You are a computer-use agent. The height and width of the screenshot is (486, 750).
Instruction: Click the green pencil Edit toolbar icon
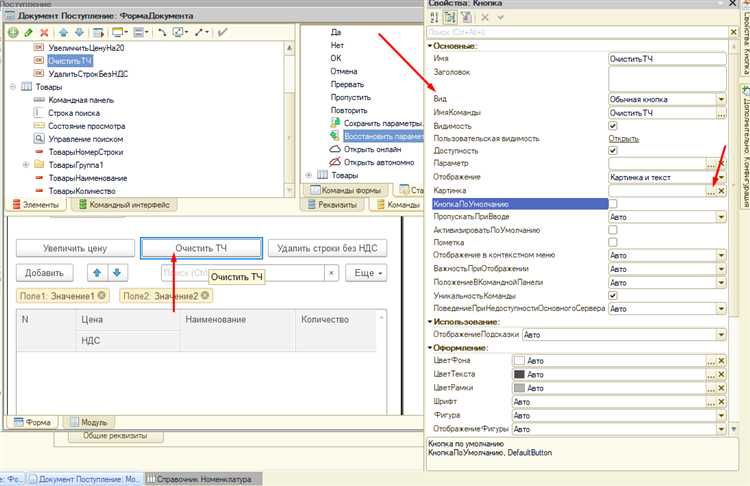(29, 33)
